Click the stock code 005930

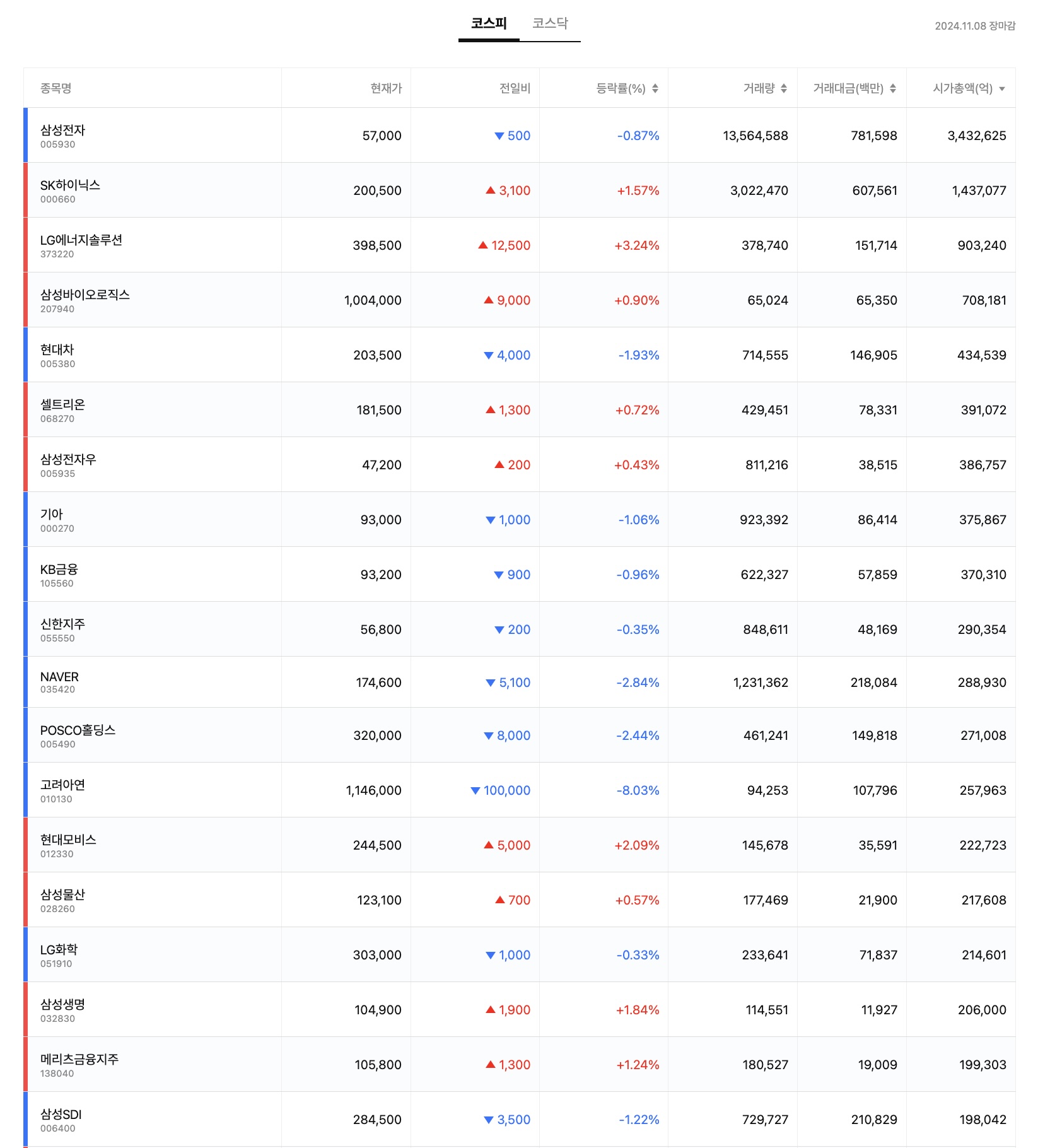[58, 144]
